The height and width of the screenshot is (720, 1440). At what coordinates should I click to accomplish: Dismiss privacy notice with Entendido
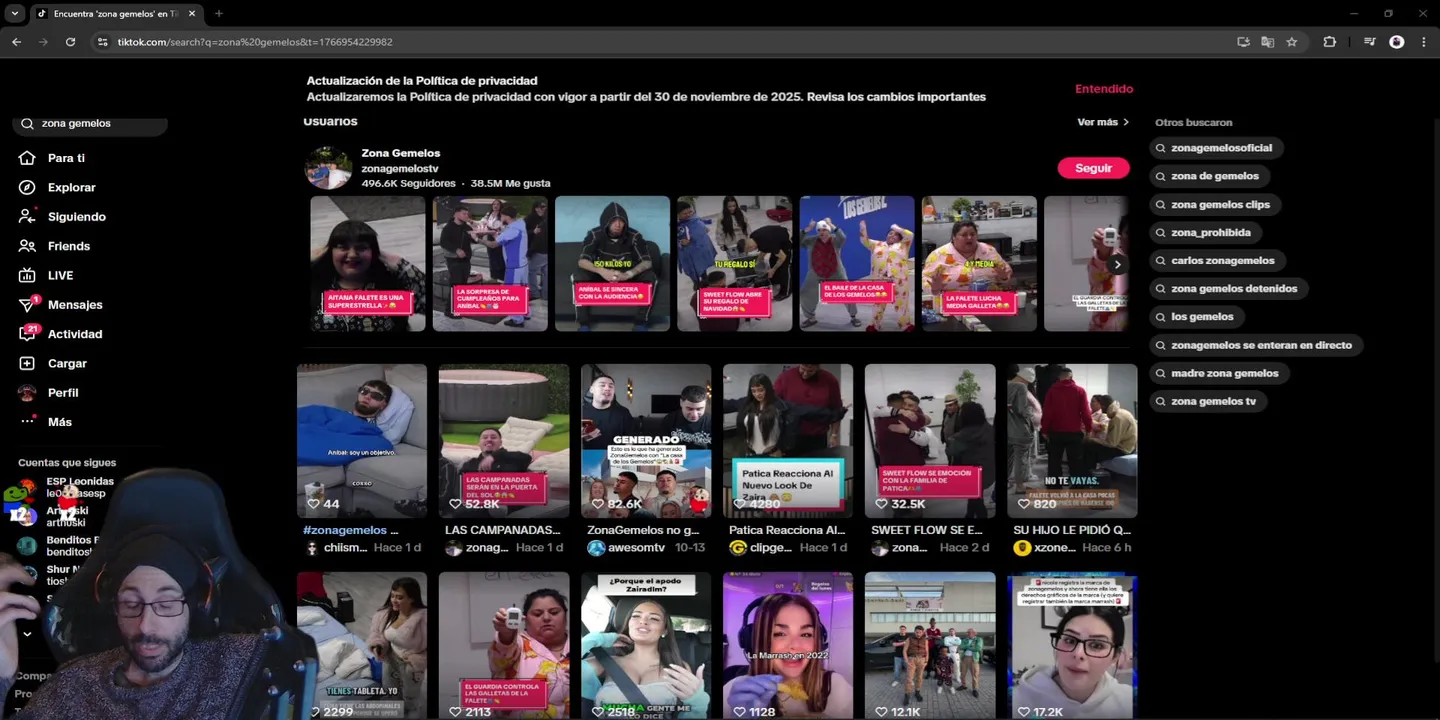1104,89
